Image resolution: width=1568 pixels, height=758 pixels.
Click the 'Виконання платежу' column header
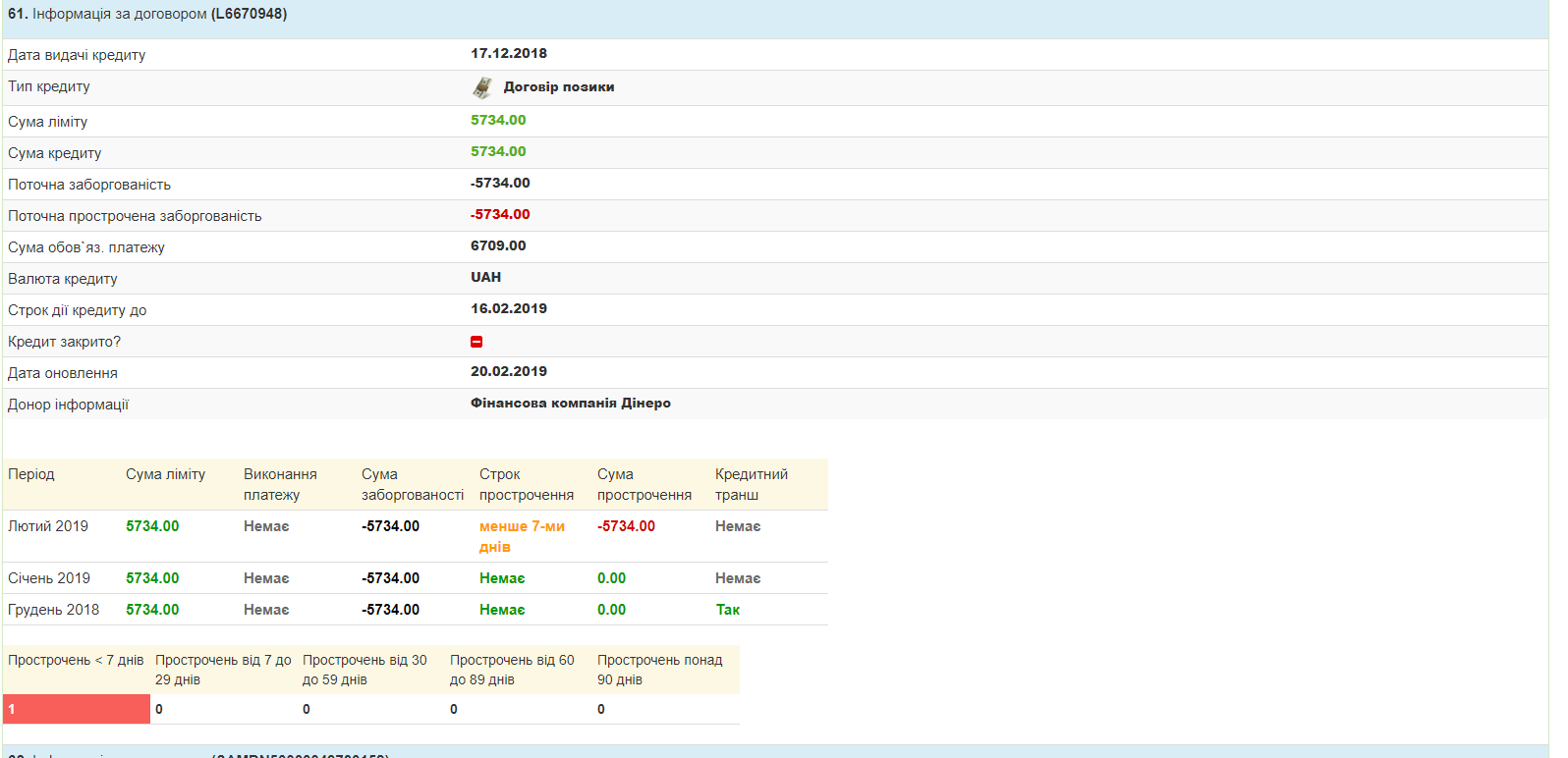(x=280, y=485)
